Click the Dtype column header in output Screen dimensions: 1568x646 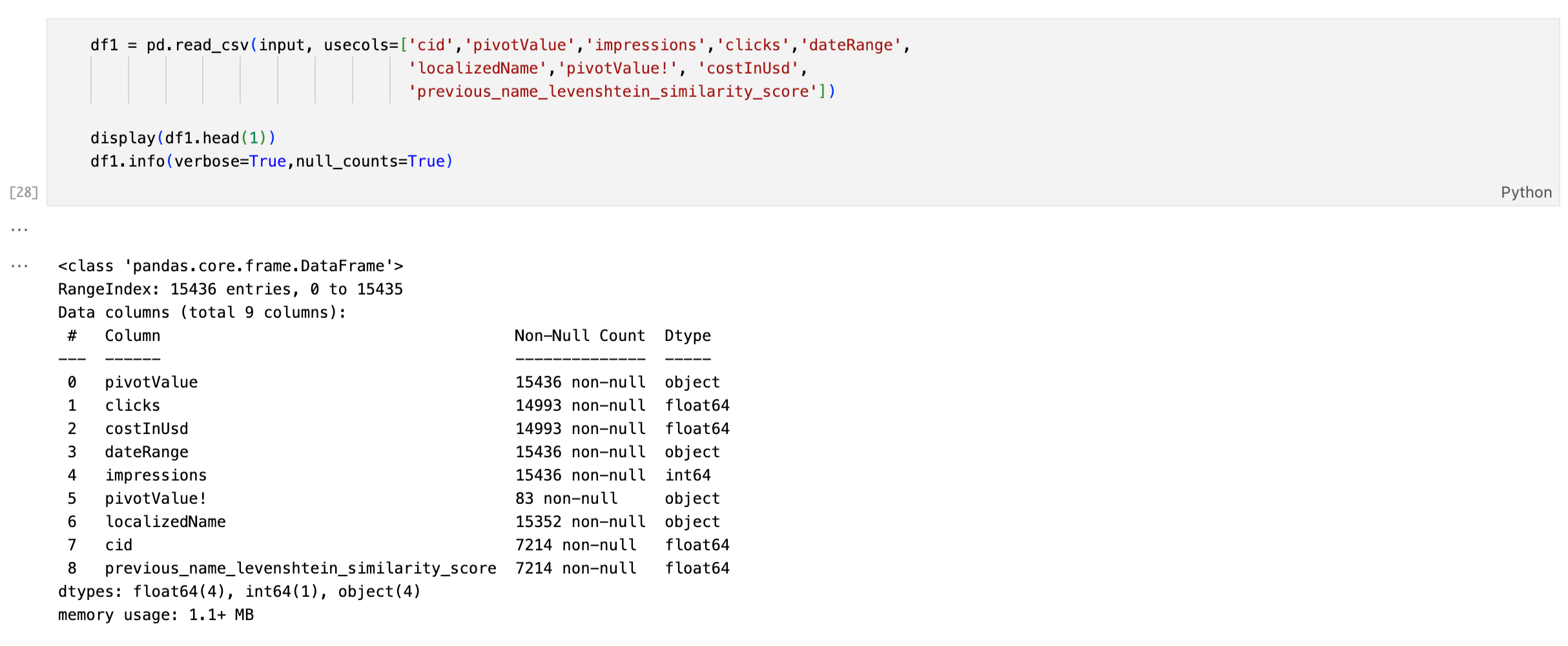pyautogui.click(x=687, y=336)
